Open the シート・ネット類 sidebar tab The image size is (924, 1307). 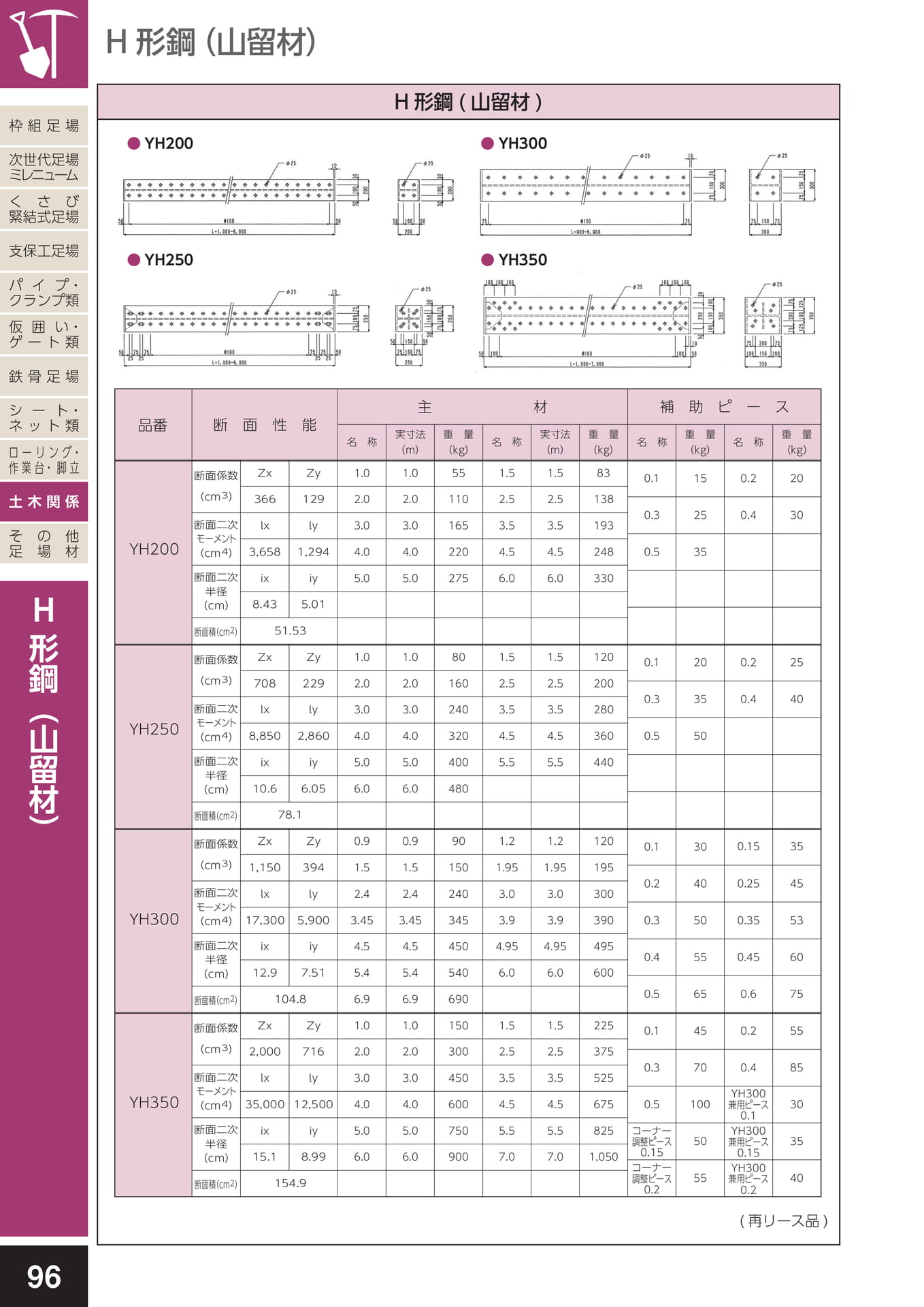pyautogui.click(x=44, y=418)
